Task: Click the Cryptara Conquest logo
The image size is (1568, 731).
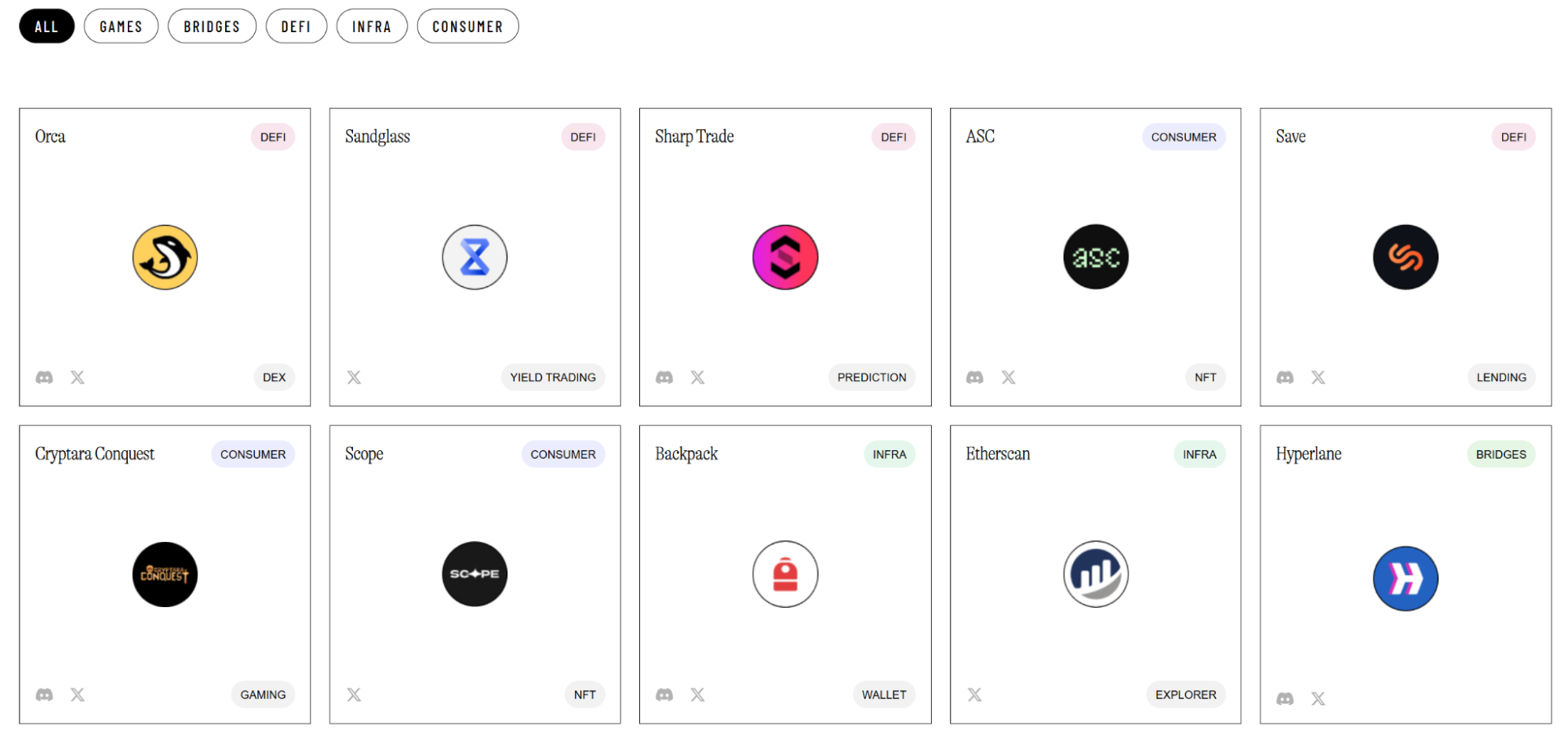Action: 165,574
